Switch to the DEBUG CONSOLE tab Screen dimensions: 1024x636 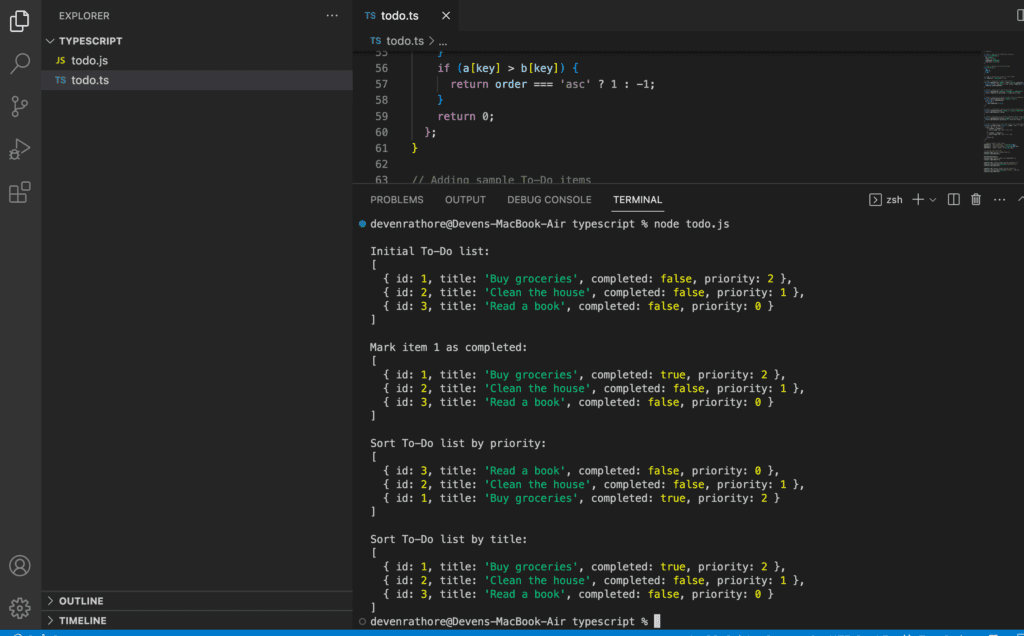(x=549, y=200)
